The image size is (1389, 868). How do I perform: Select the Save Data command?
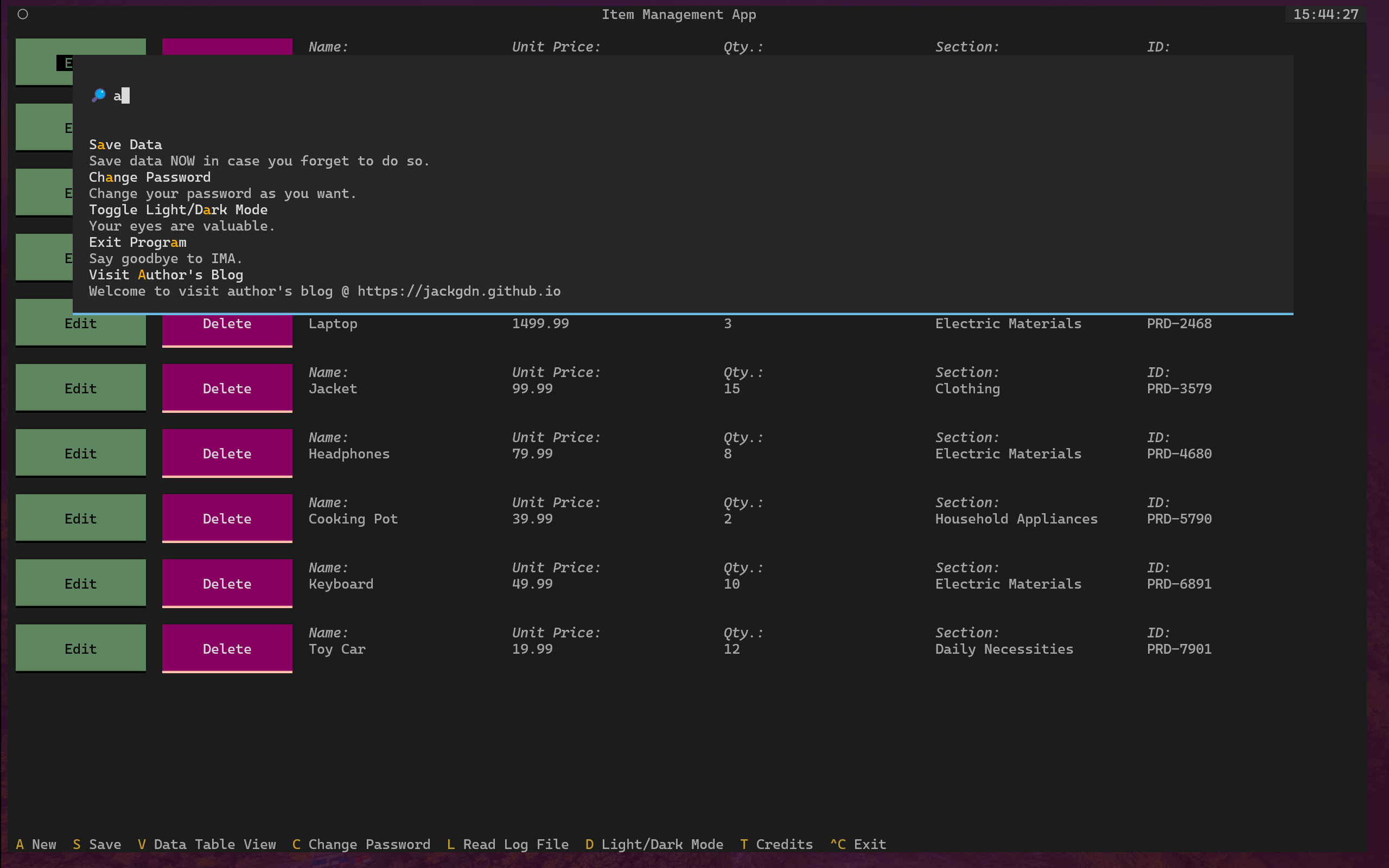click(126, 145)
